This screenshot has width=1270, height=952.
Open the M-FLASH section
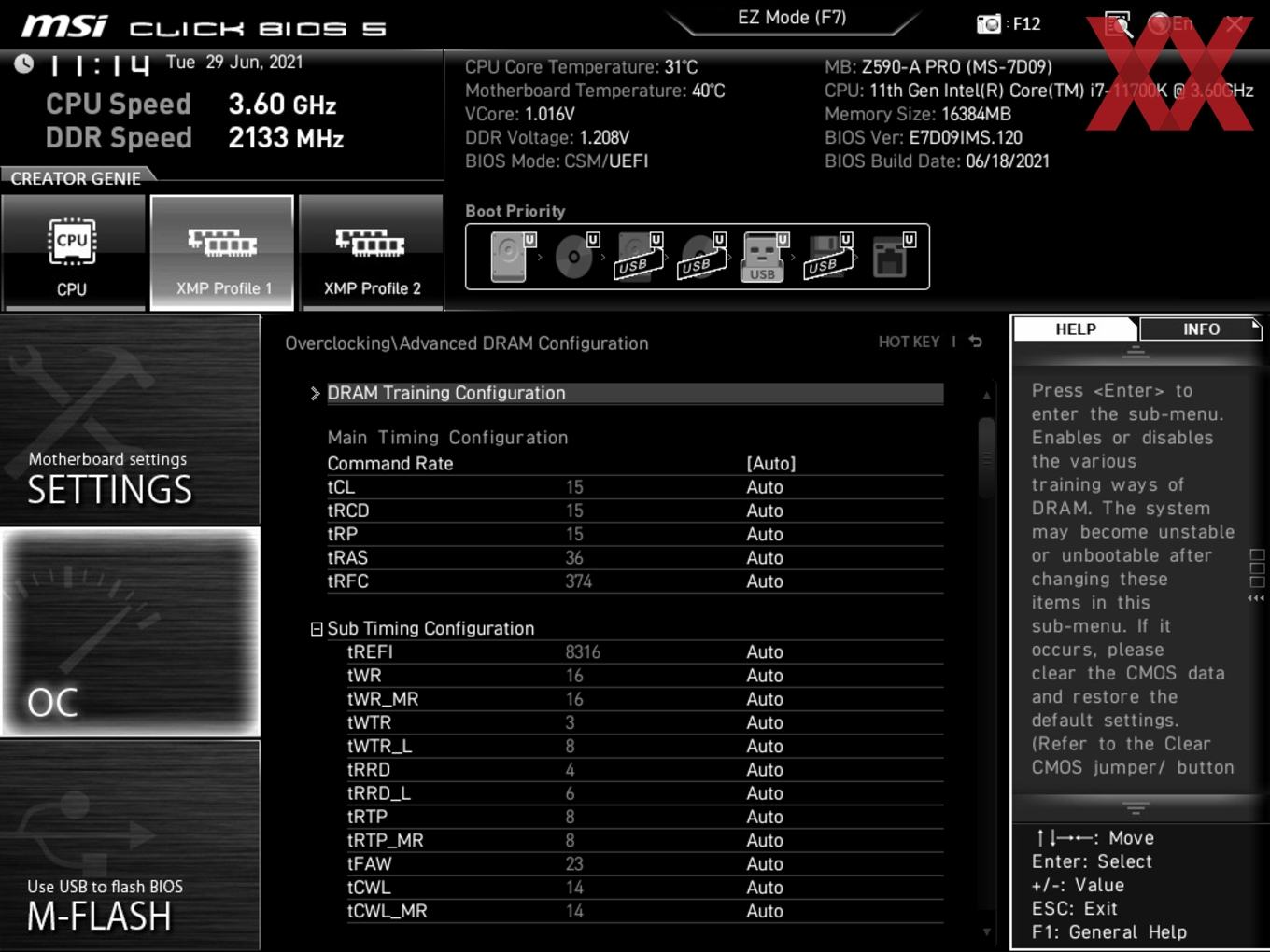click(130, 846)
